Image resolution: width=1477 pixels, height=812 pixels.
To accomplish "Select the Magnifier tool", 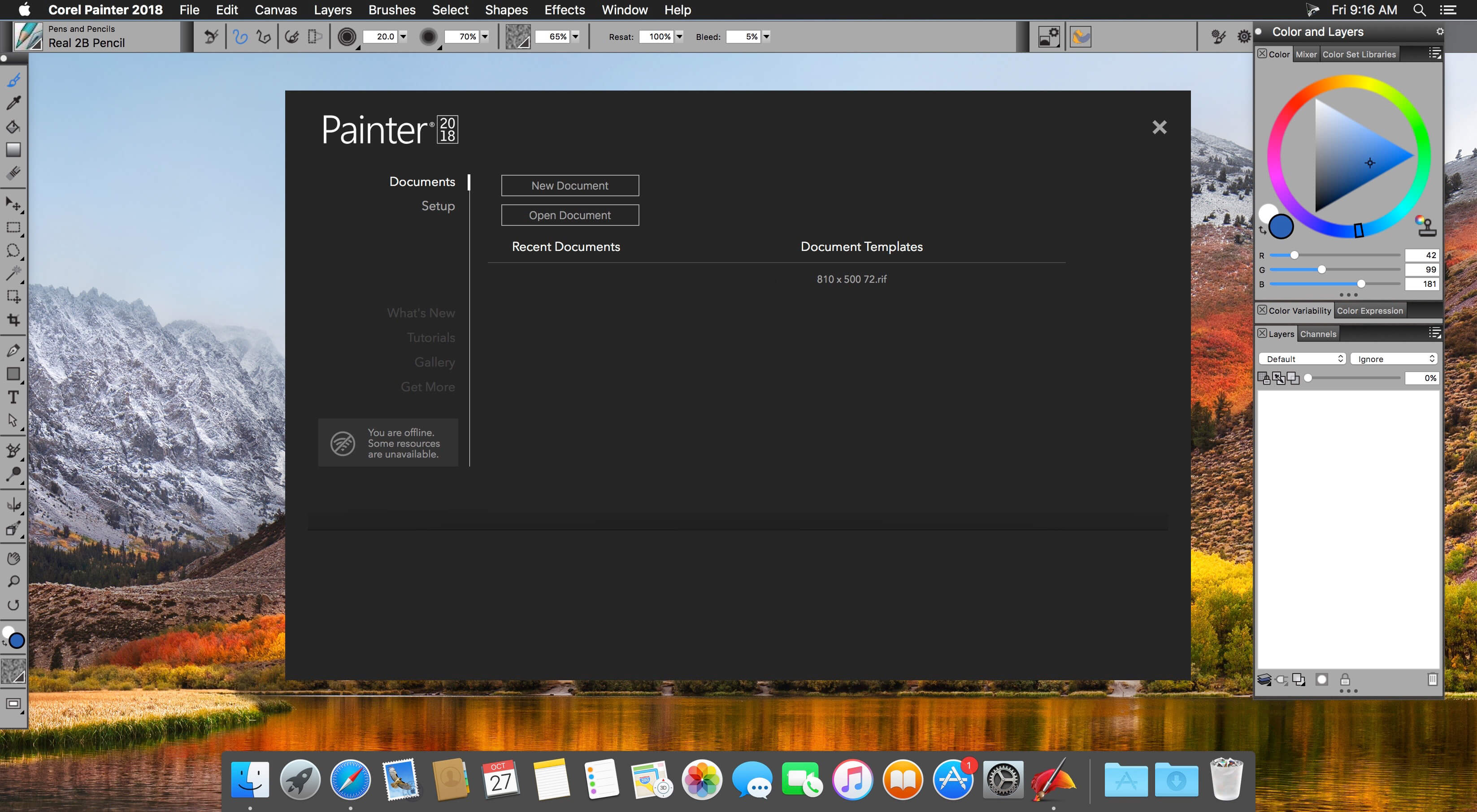I will [x=14, y=582].
